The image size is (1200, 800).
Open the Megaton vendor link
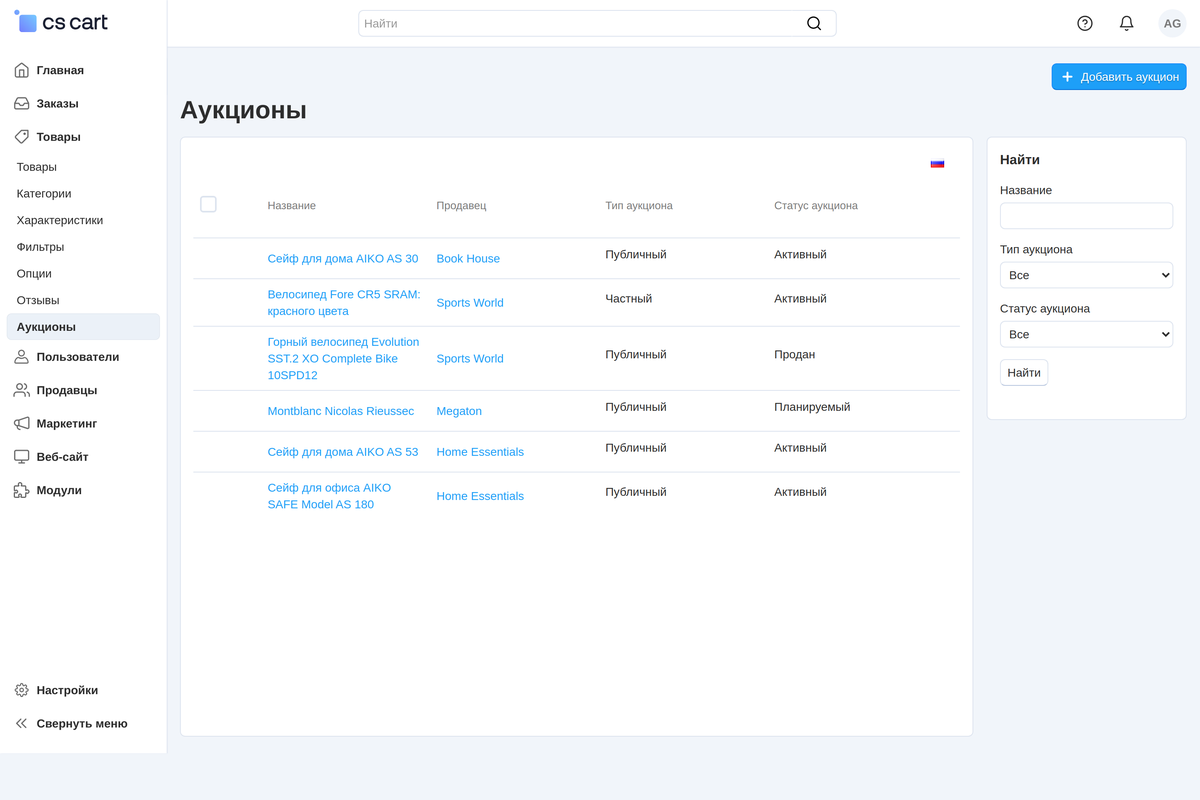tap(459, 411)
